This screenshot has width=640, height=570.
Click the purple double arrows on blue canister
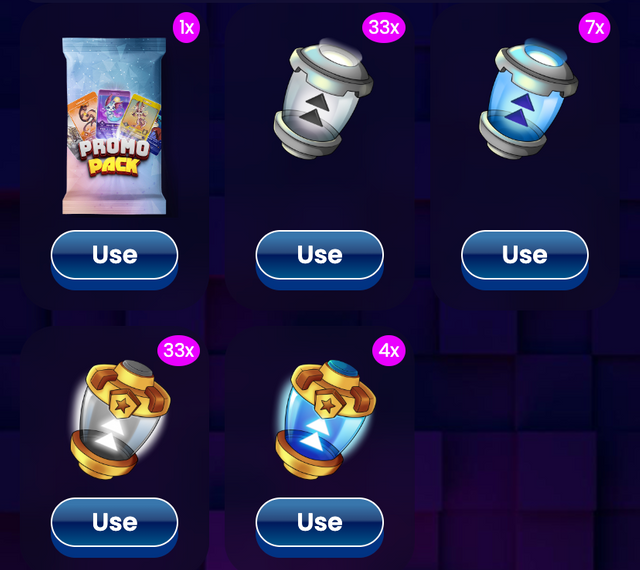(519, 110)
